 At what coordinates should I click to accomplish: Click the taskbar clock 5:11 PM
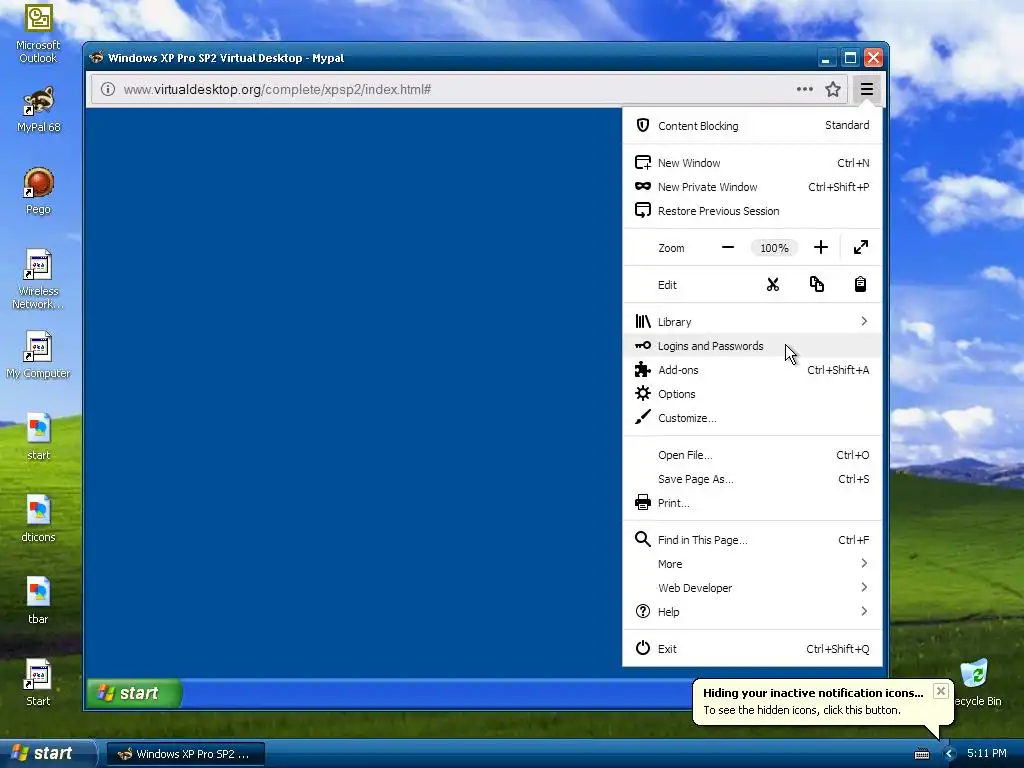click(x=987, y=754)
